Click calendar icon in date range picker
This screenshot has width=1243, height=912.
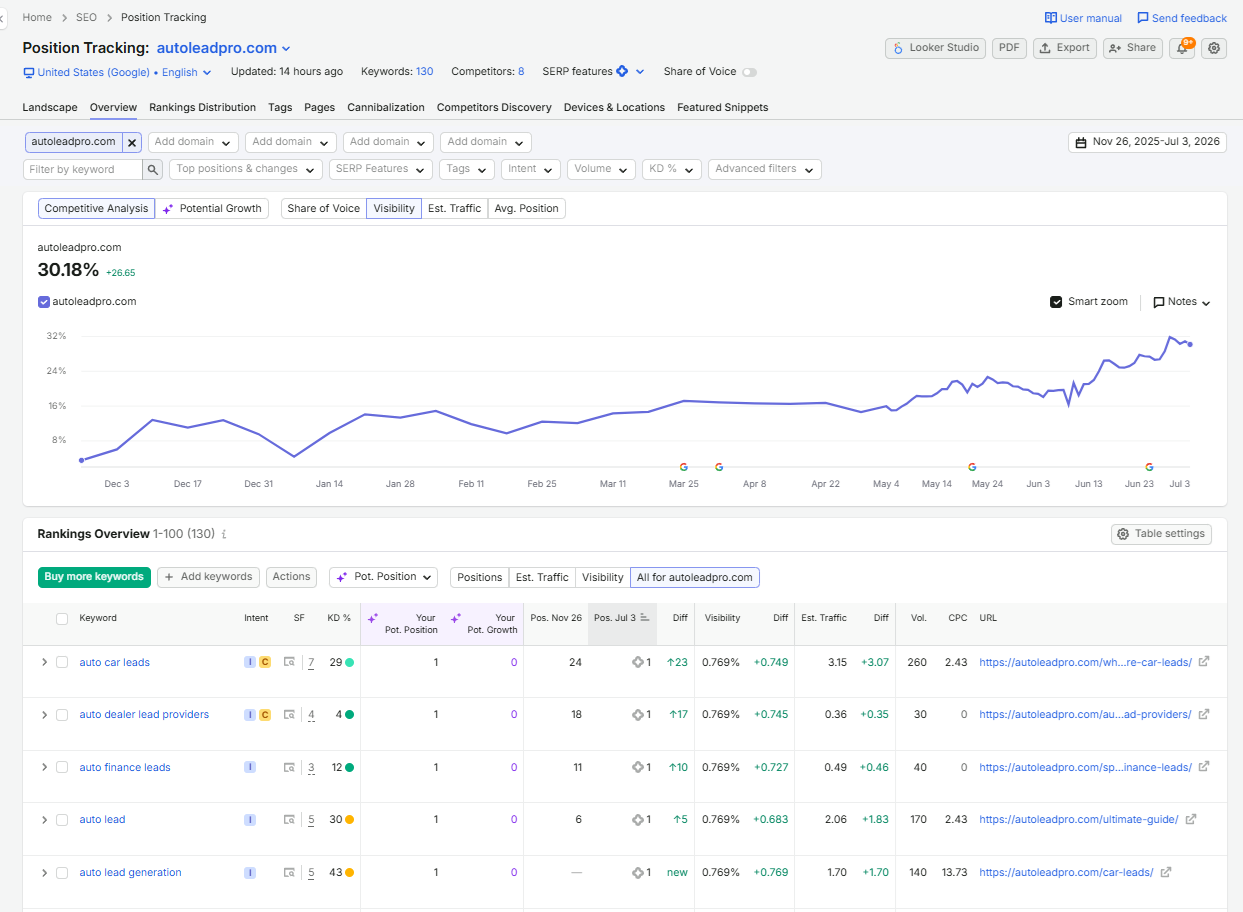click(x=1081, y=143)
